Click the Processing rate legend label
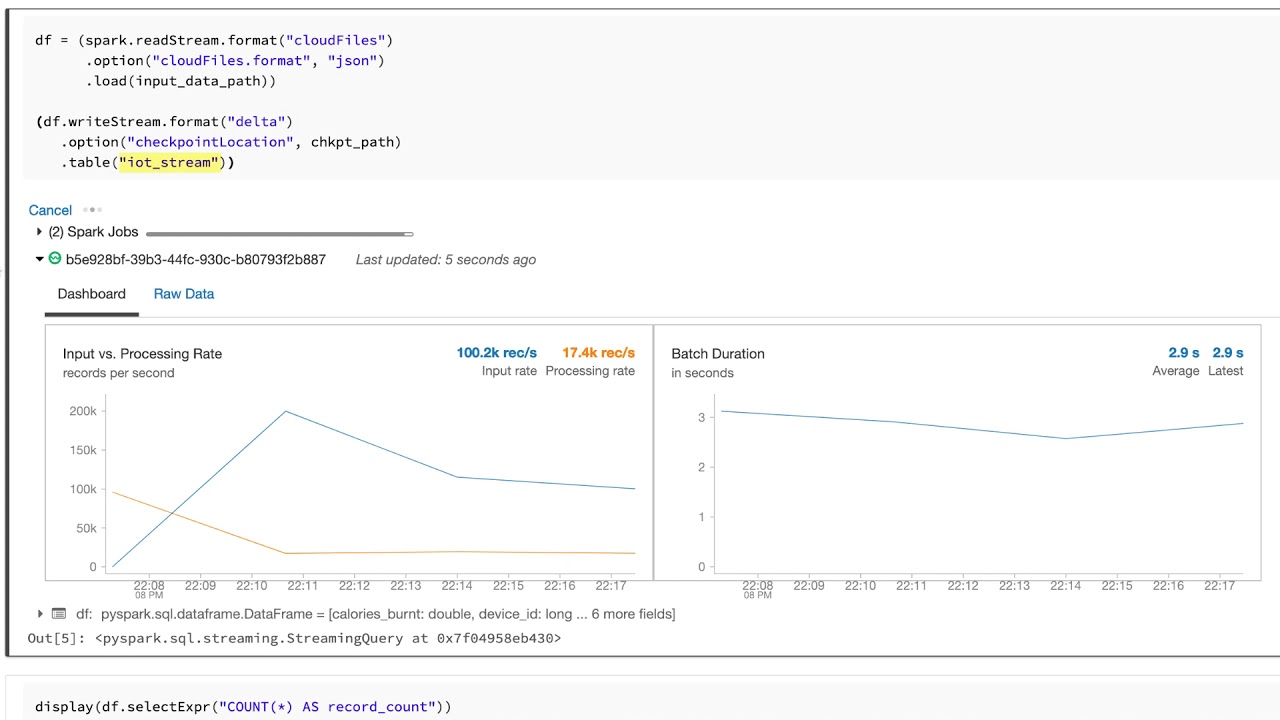This screenshot has height=720, width=1280. pos(590,371)
